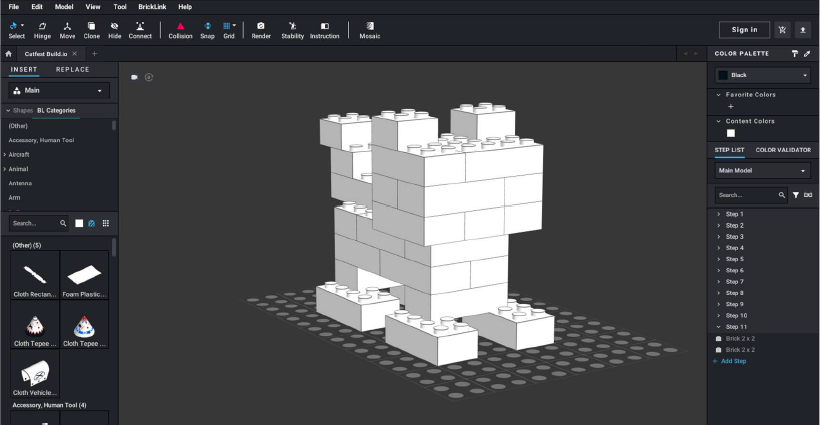Expand Step 5 in step list

735,259
